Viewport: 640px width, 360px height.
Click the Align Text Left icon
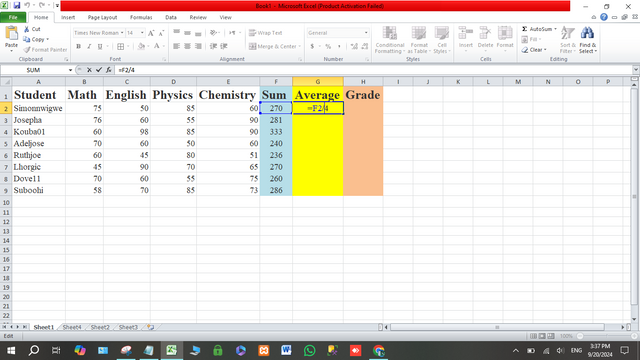pyautogui.click(x=176, y=47)
